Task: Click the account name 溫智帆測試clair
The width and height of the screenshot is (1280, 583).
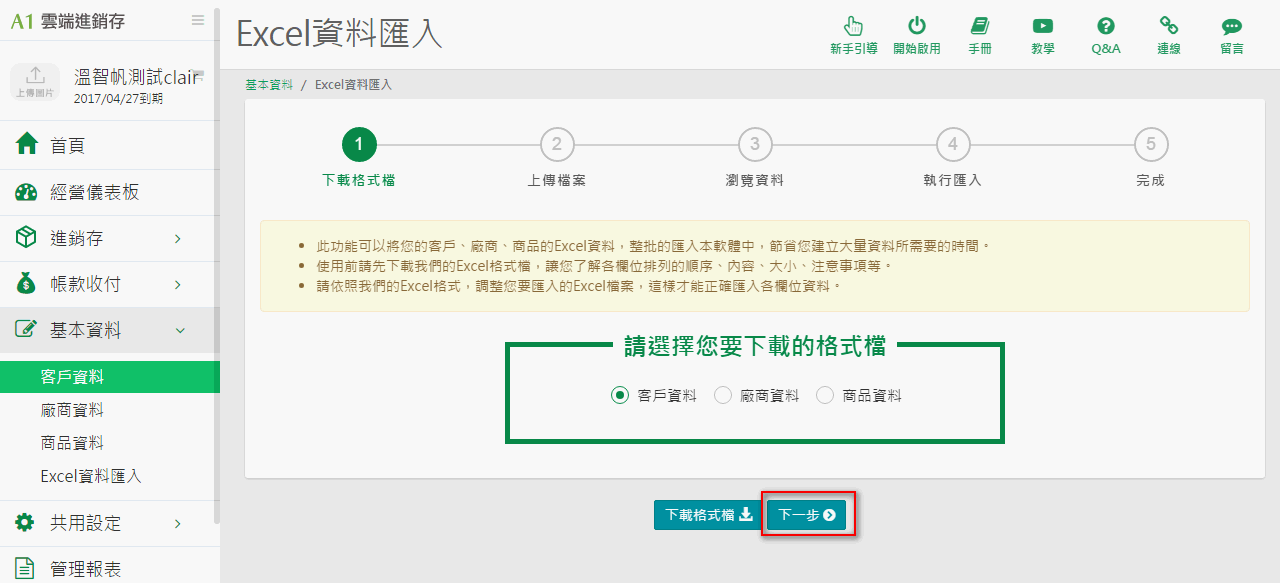Action: click(x=135, y=77)
